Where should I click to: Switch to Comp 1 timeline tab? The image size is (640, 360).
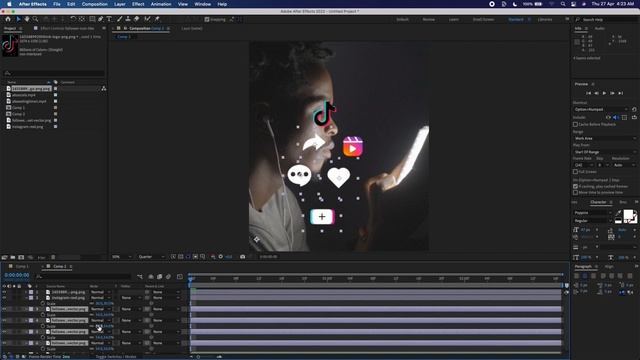[x=22, y=267]
